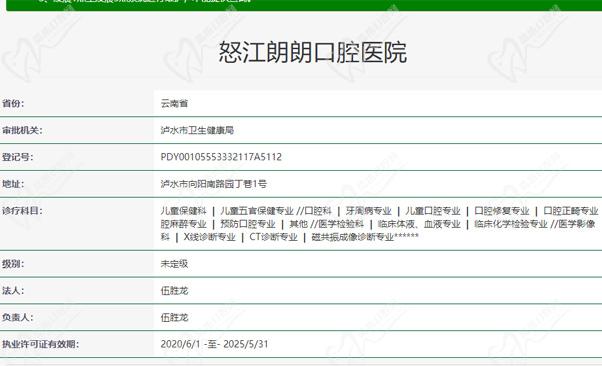Select the province value 云南省
Viewport: 602px width, 366px height.
click(174, 103)
